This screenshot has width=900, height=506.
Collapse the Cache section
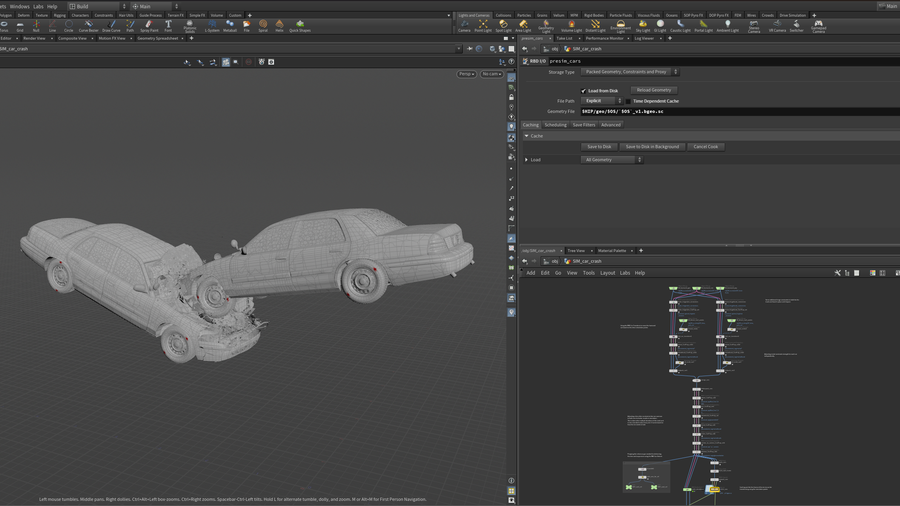527,136
